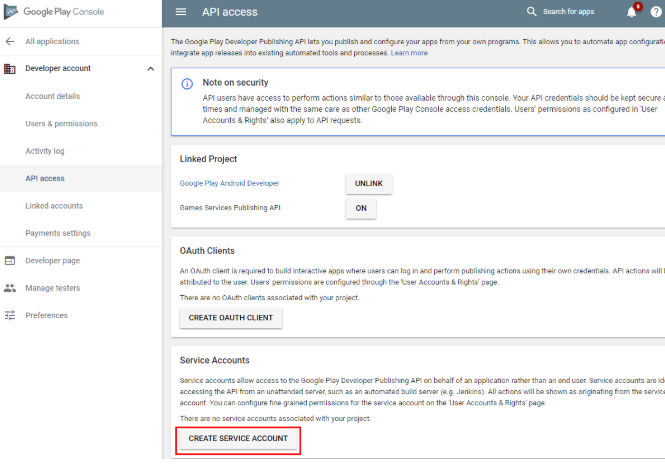Go to All applications
The width and height of the screenshot is (665, 464).
52,41
